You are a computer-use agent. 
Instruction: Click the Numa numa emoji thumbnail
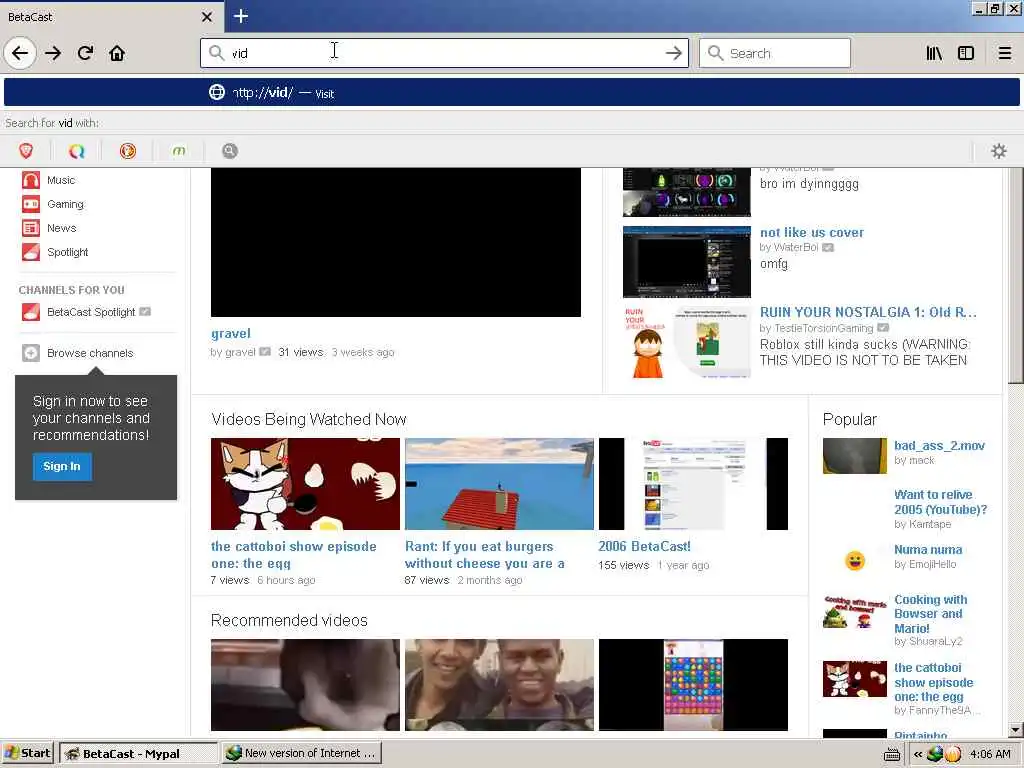tap(855, 560)
